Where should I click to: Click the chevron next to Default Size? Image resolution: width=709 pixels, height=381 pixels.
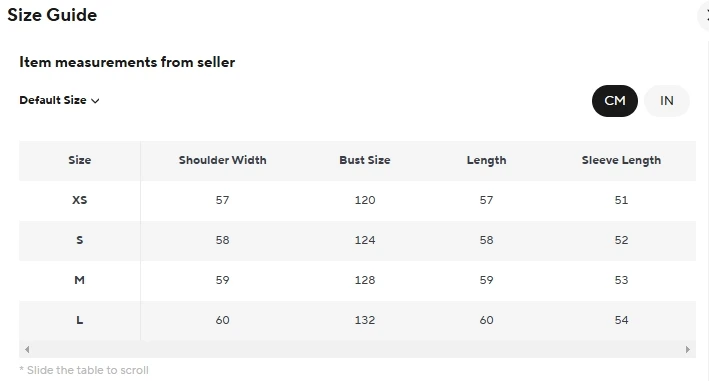click(x=95, y=101)
